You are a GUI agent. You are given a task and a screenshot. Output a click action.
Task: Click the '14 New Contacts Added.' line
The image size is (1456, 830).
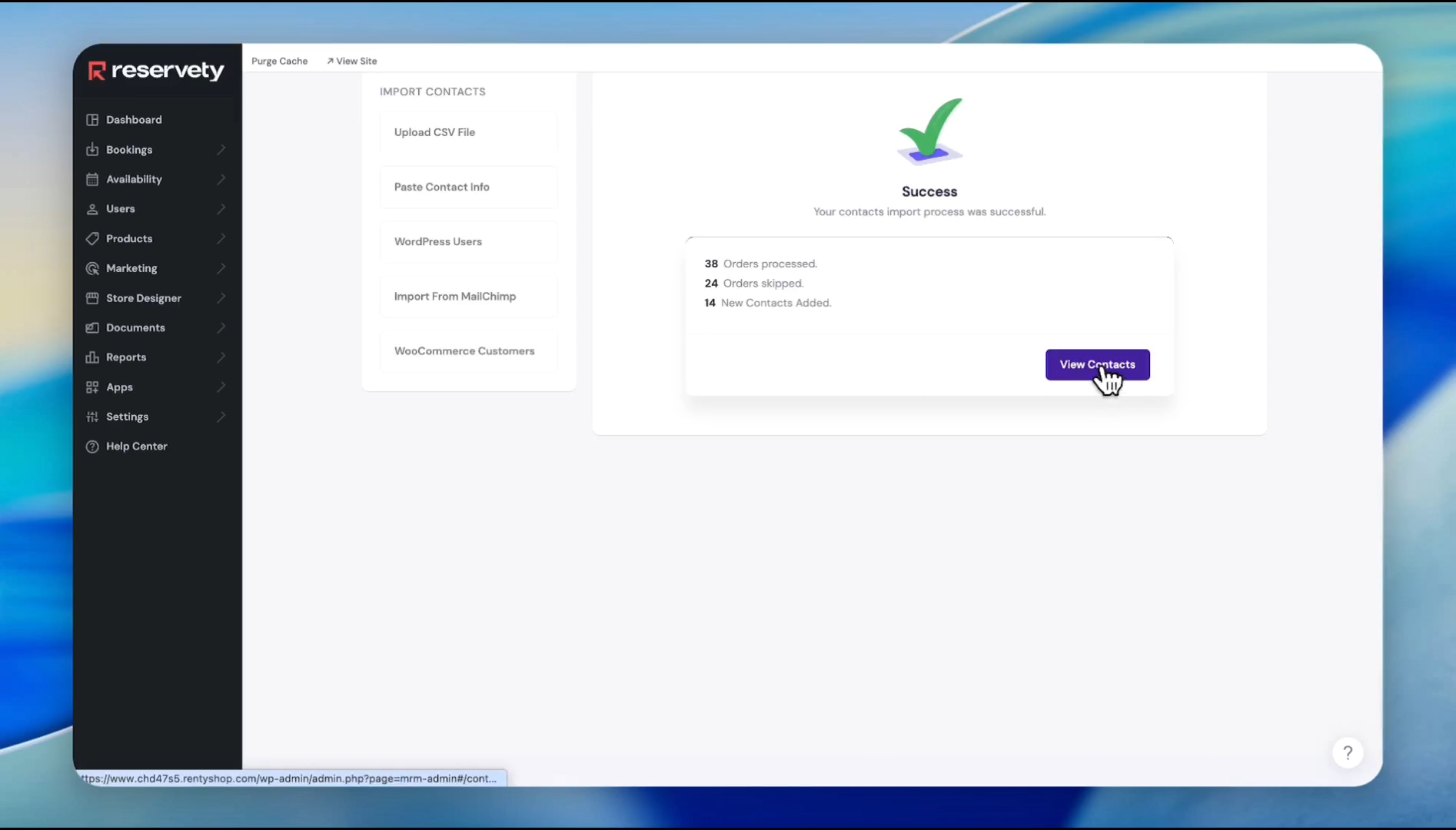tap(767, 303)
